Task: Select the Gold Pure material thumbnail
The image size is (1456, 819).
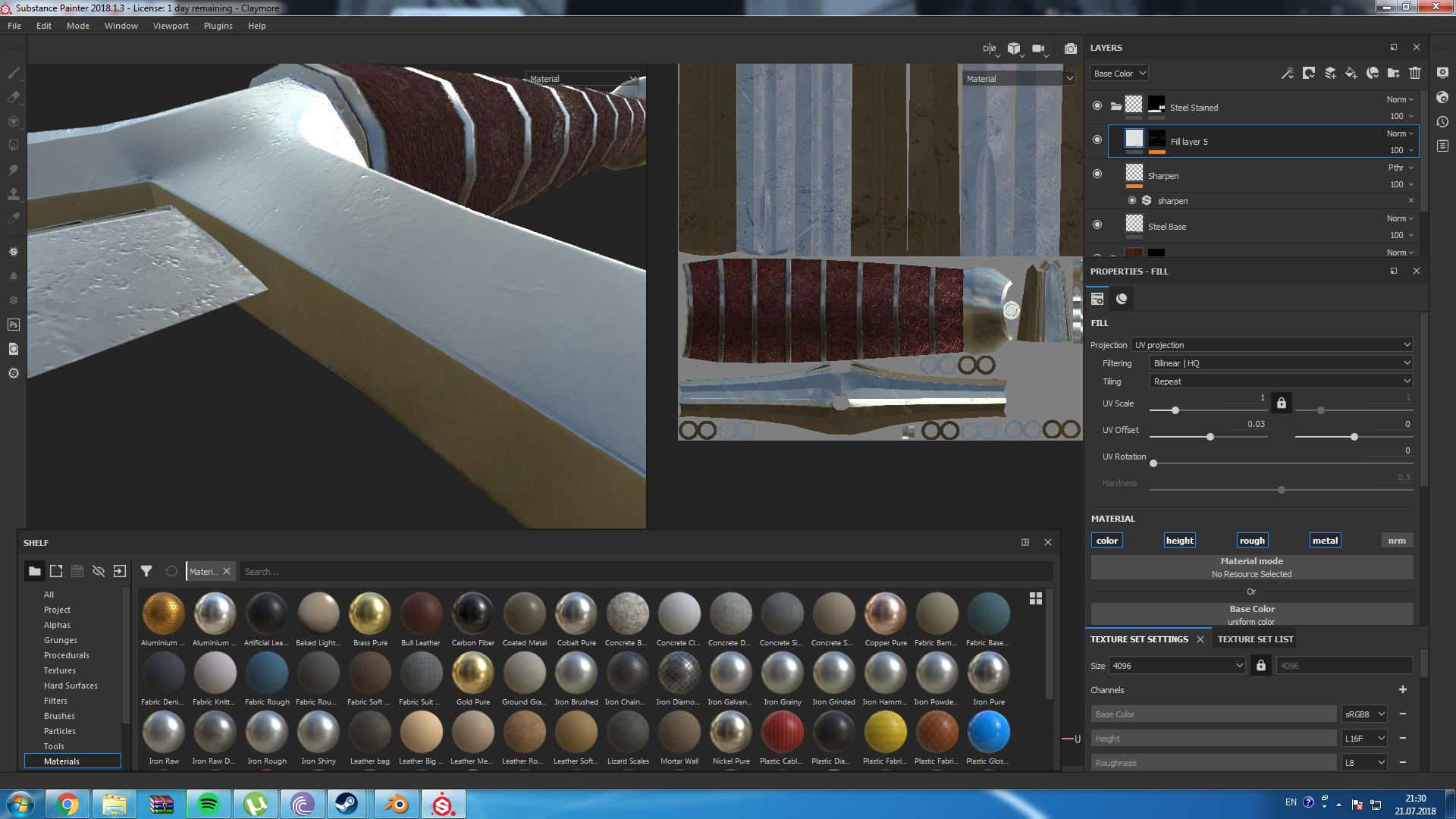Action: click(472, 673)
